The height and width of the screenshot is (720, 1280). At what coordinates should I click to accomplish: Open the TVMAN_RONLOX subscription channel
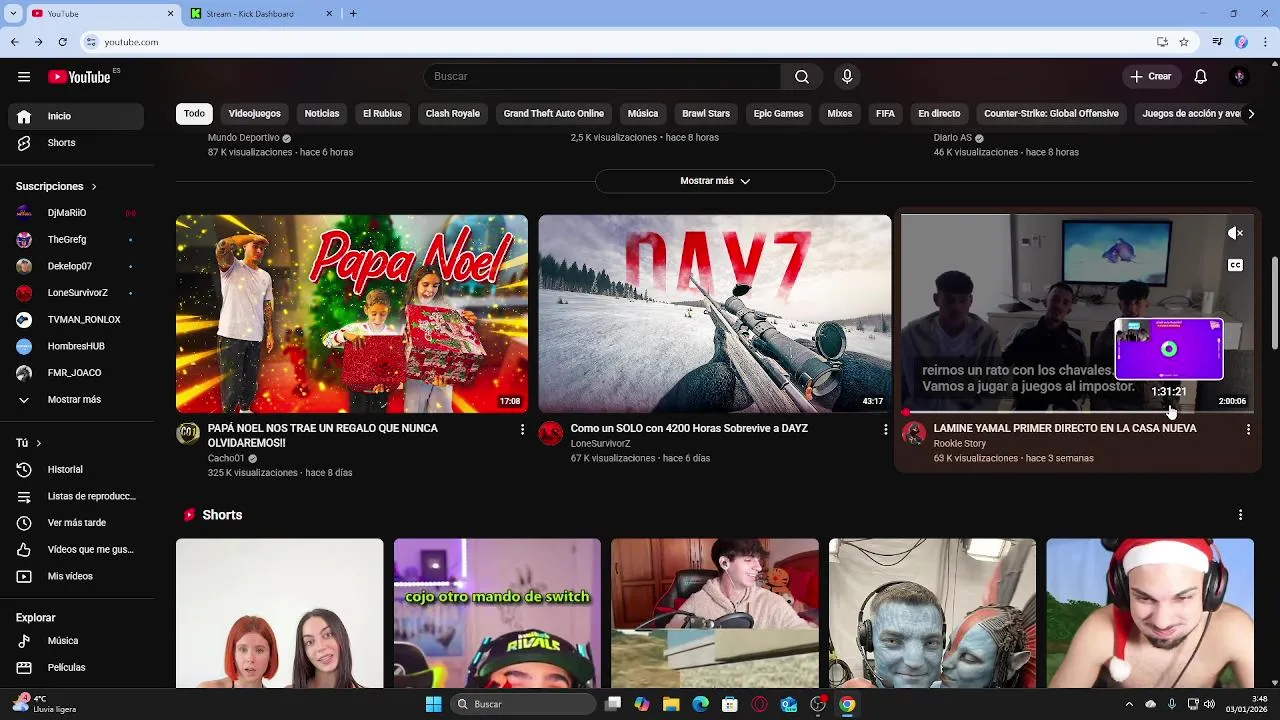[x=76, y=320]
